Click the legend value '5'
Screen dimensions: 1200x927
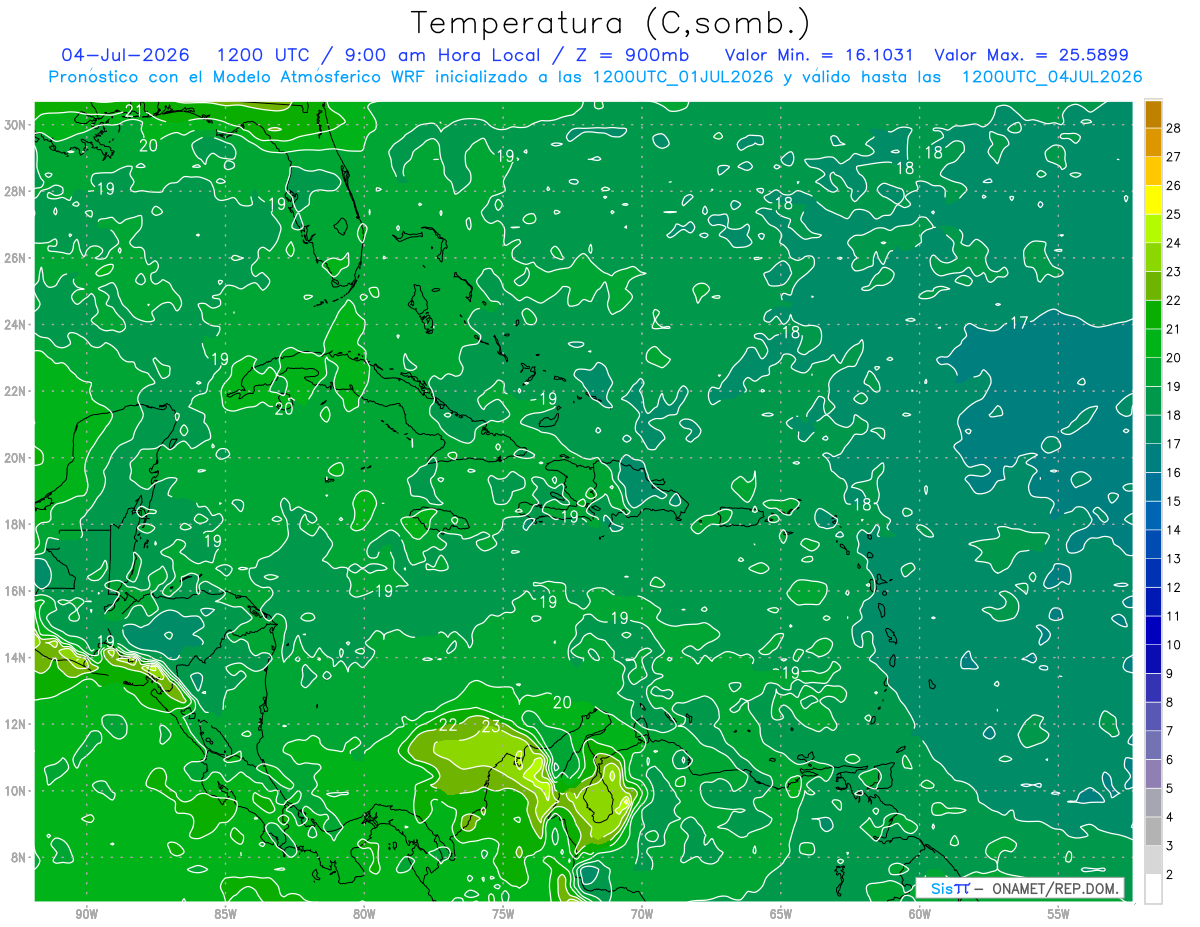point(1170,788)
